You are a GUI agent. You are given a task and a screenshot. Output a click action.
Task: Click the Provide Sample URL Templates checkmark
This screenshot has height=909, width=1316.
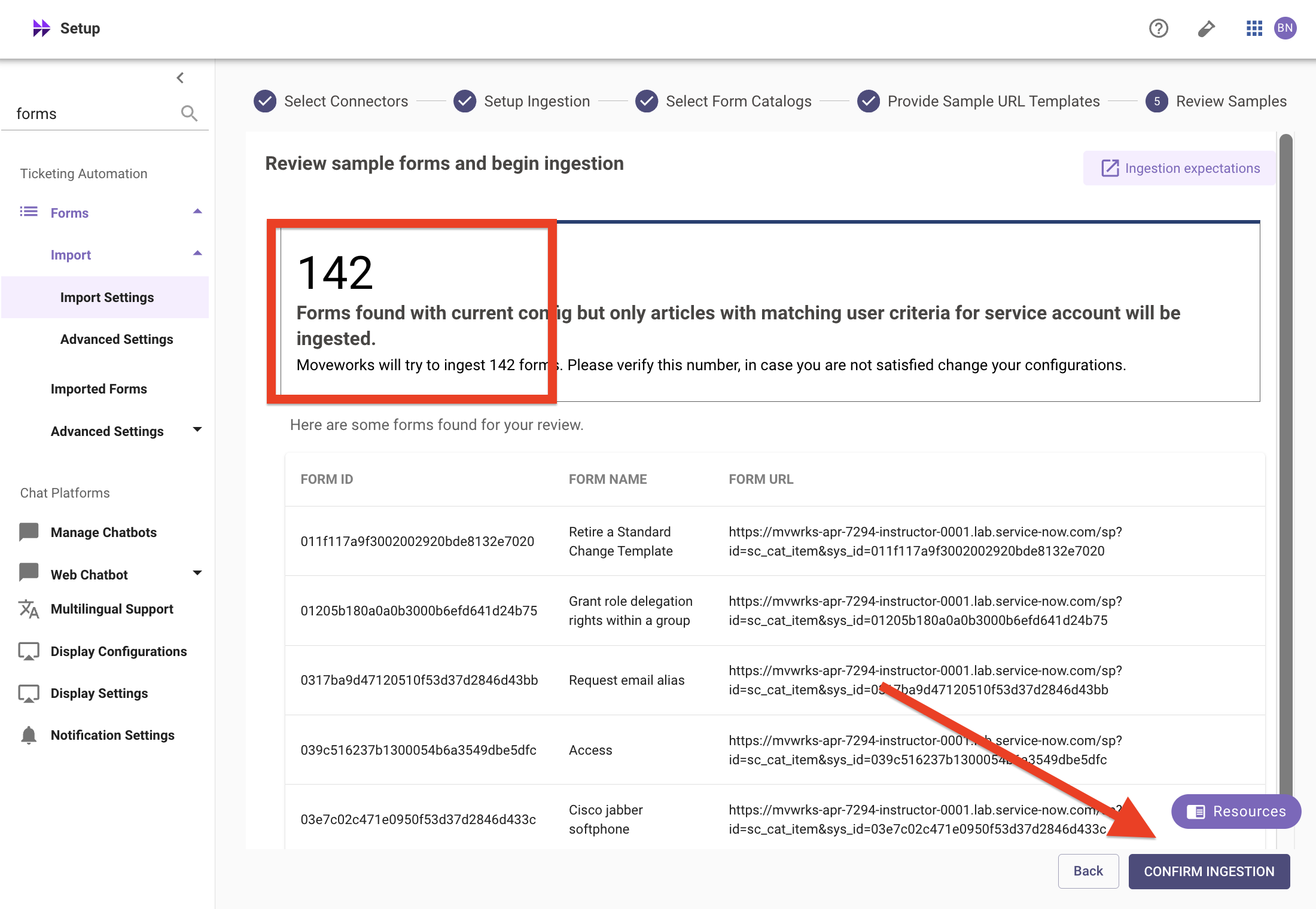(869, 101)
